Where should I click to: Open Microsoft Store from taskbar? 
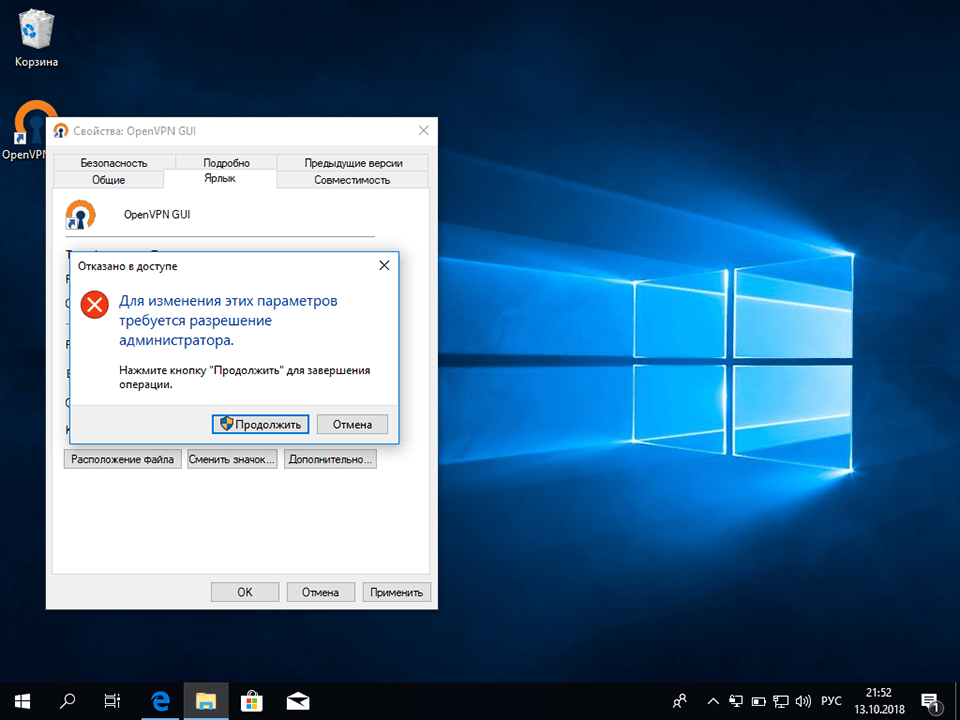coord(251,701)
